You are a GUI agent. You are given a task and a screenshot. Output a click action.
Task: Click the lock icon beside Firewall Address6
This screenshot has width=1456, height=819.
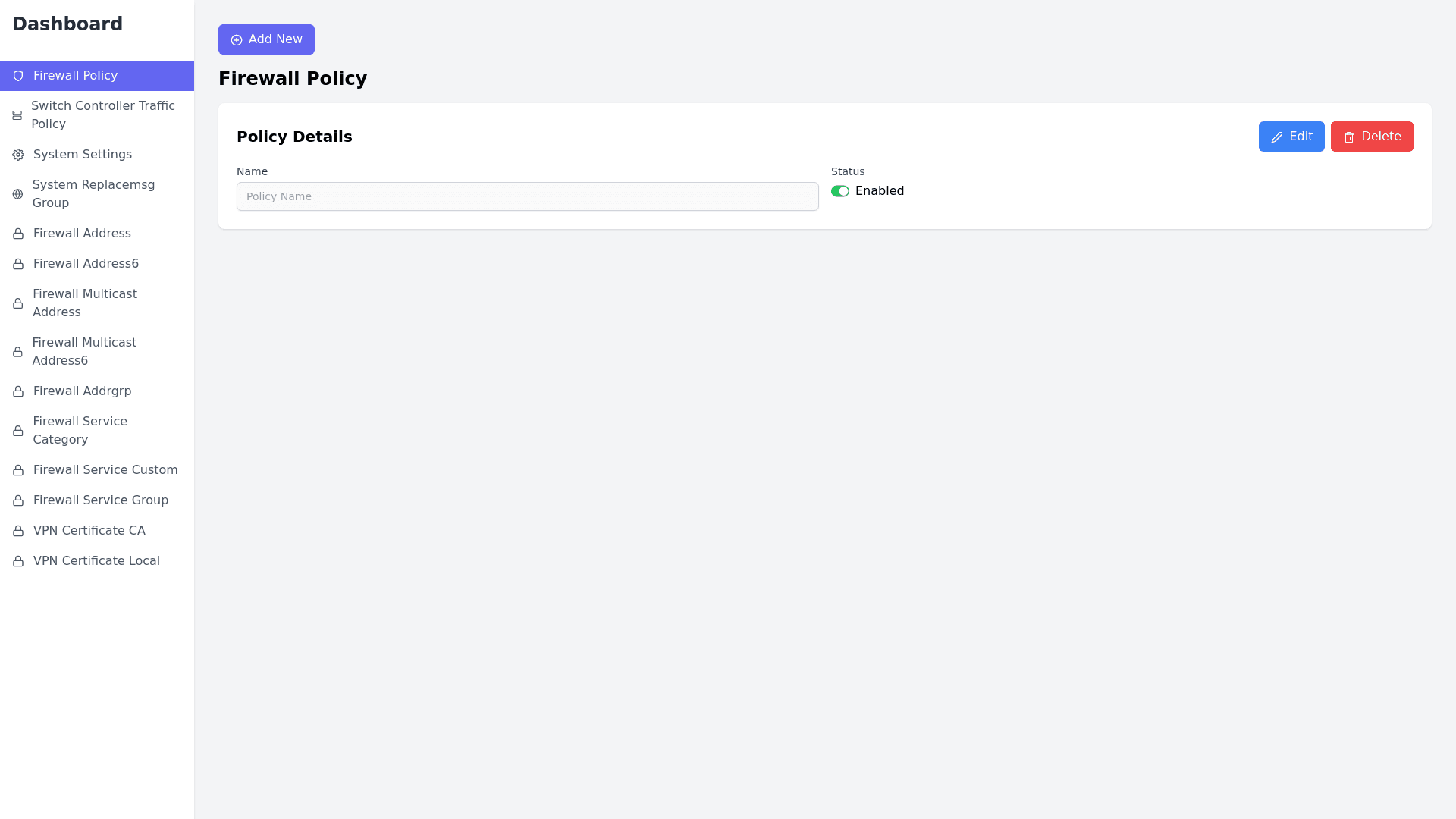[18, 264]
